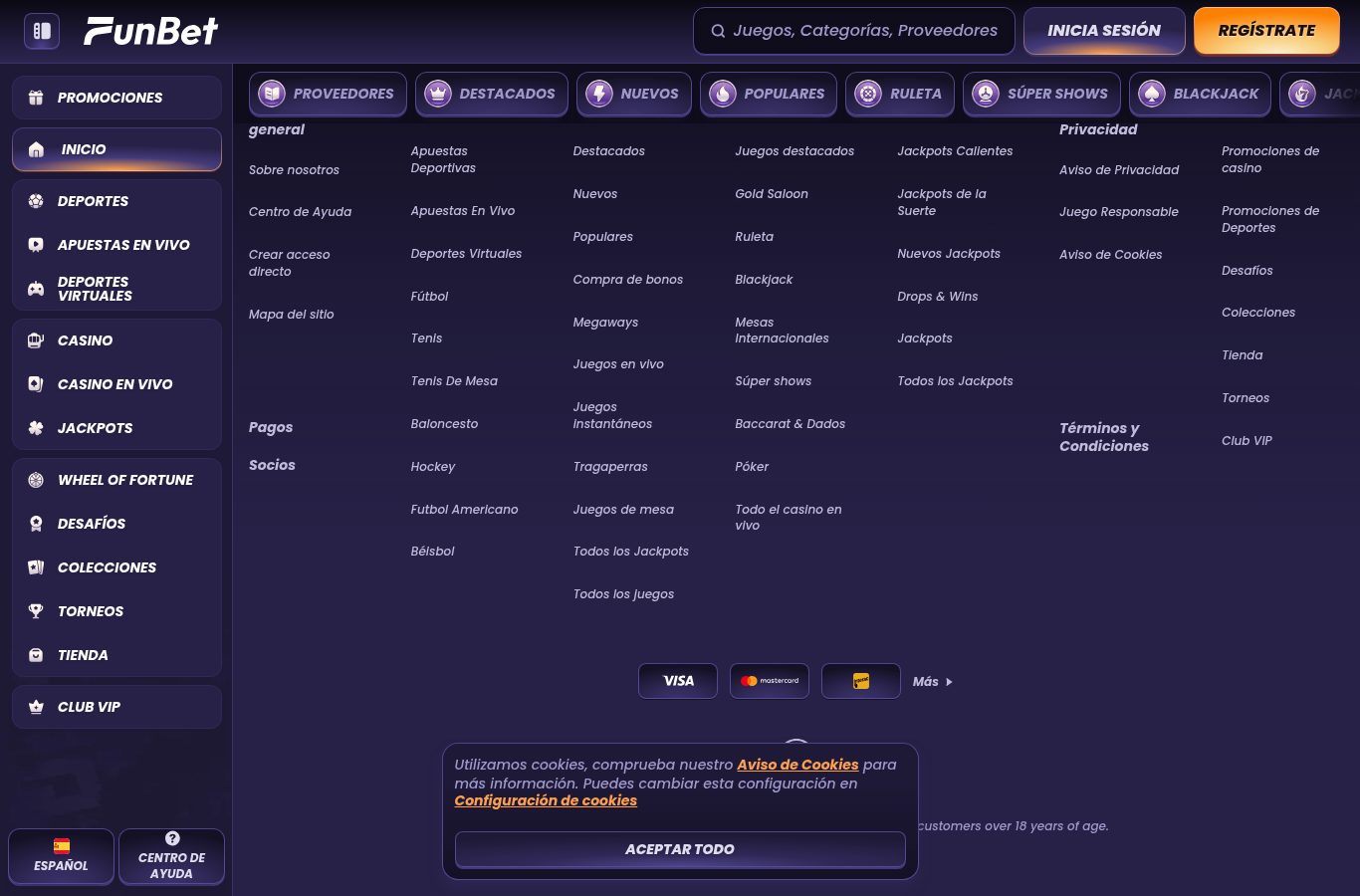The height and width of the screenshot is (896, 1360).
Task: Open the Visa payment method
Action: click(678, 681)
